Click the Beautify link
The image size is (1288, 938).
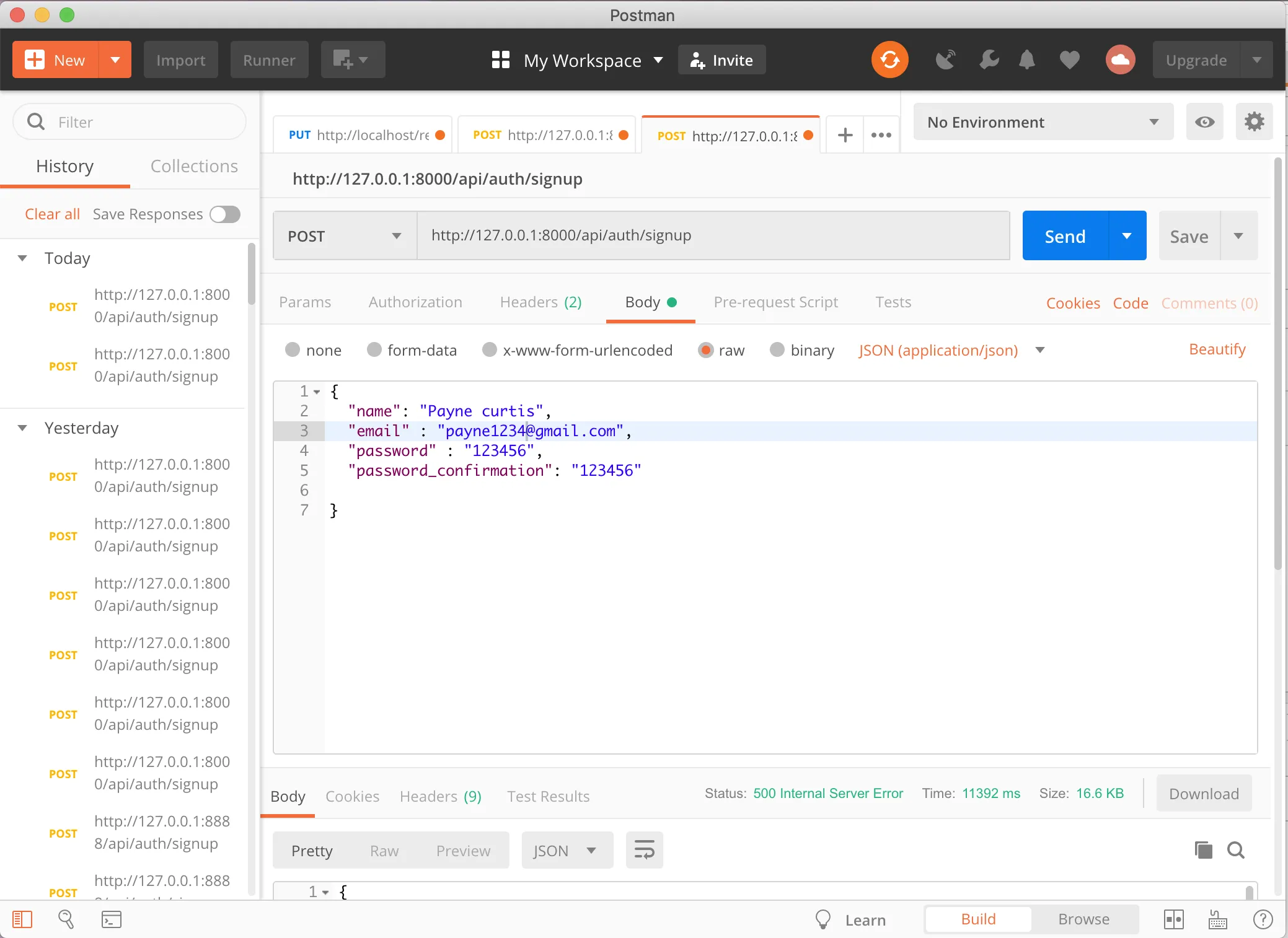(x=1217, y=349)
